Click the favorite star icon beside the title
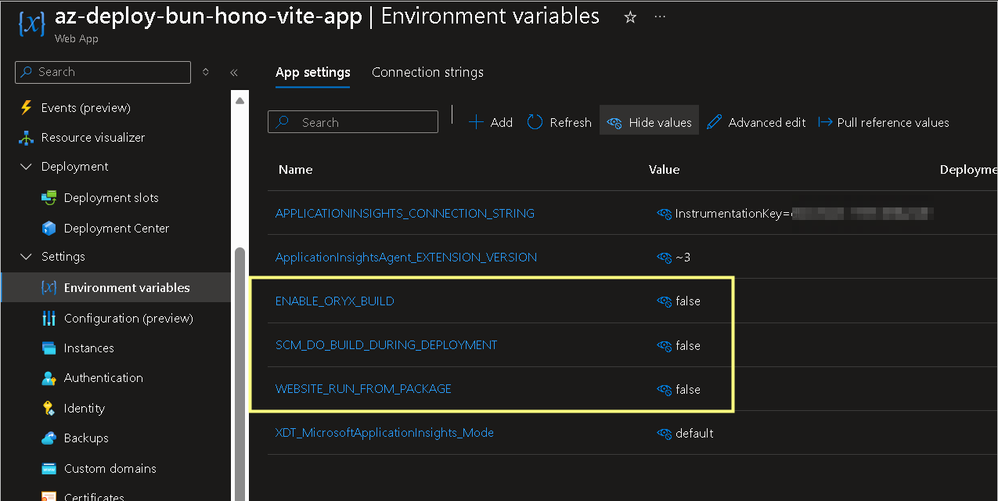The height and width of the screenshot is (501, 998). 630,17
